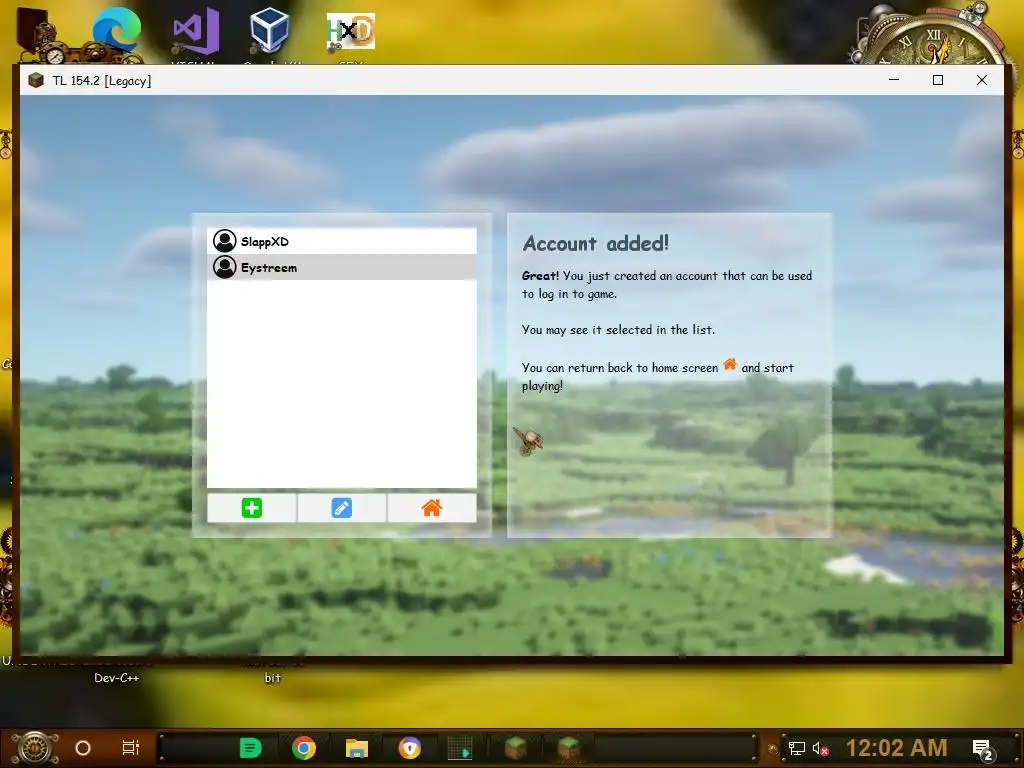Return home via orange house button
Image resolution: width=1024 pixels, height=768 pixels.
point(432,507)
